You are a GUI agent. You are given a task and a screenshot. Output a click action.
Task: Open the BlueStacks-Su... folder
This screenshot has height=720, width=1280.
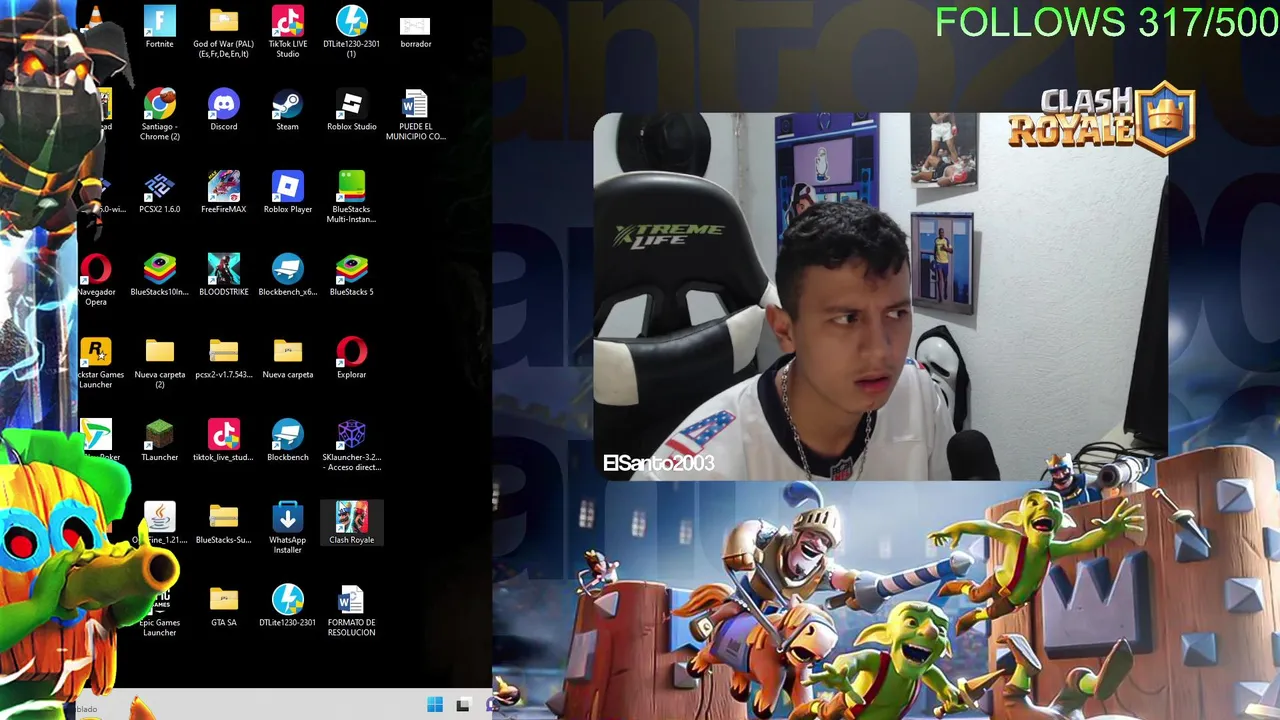pyautogui.click(x=224, y=524)
